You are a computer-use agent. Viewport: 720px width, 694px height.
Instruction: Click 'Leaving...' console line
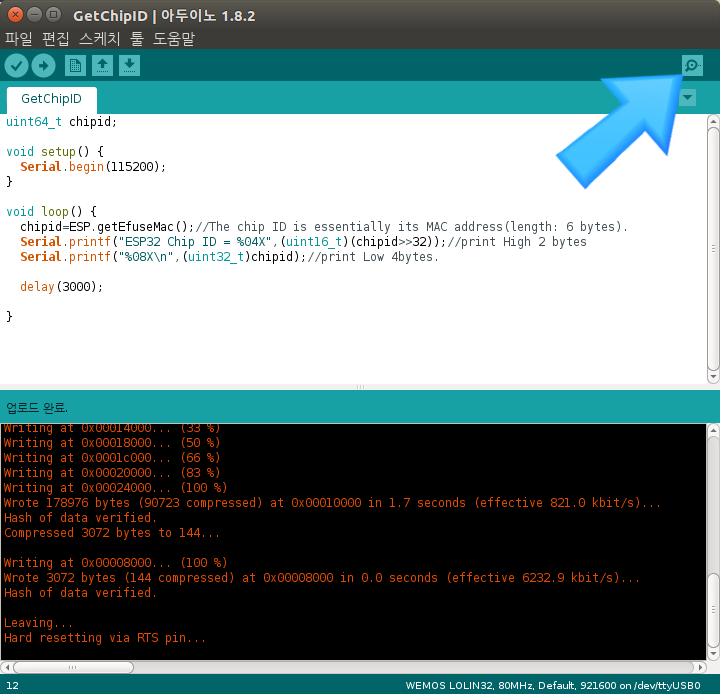pos(38,623)
